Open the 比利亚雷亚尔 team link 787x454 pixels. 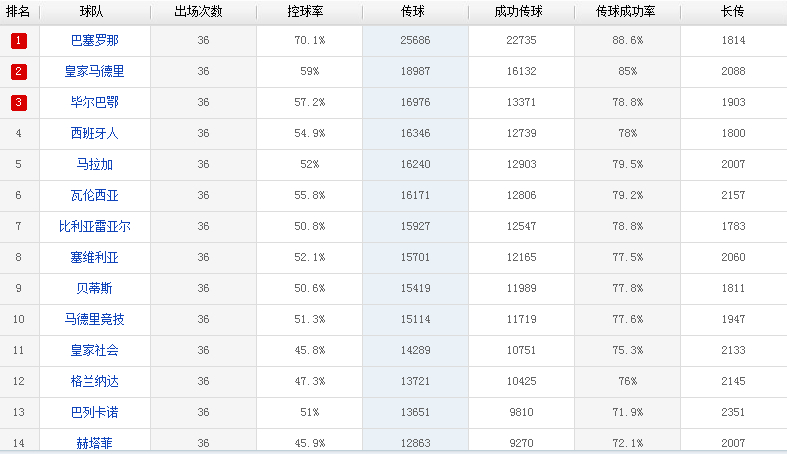tap(94, 227)
